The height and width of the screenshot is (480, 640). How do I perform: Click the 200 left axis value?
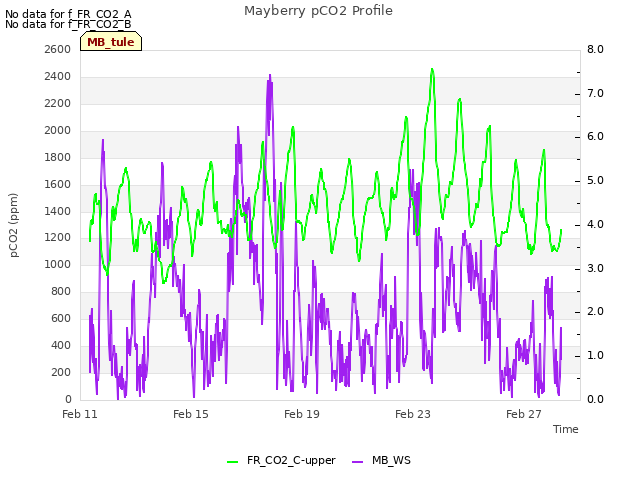(61, 372)
